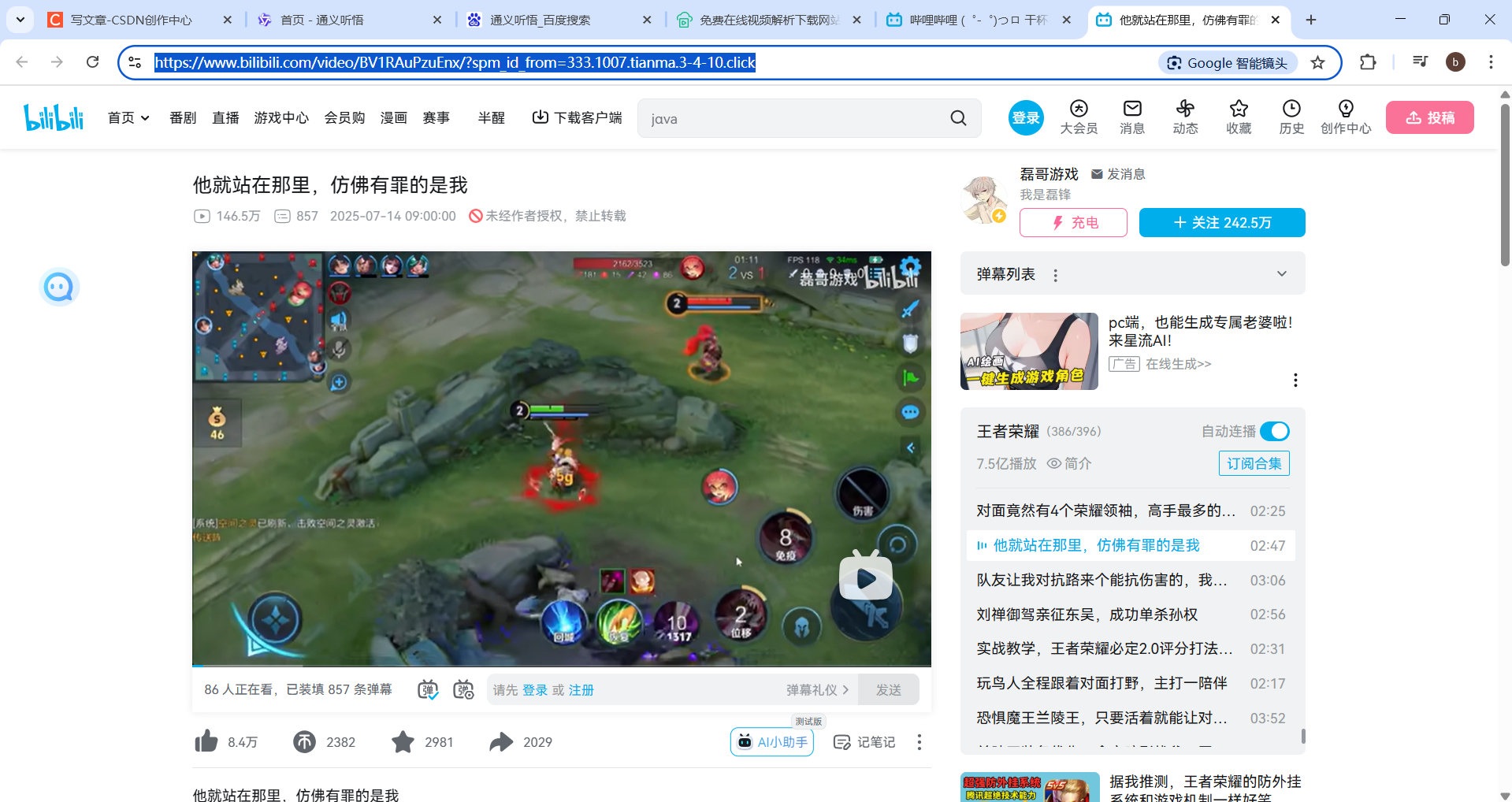This screenshot has width=1512, height=802.
Task: Open the 动态 feed icon
Action: tap(1185, 117)
